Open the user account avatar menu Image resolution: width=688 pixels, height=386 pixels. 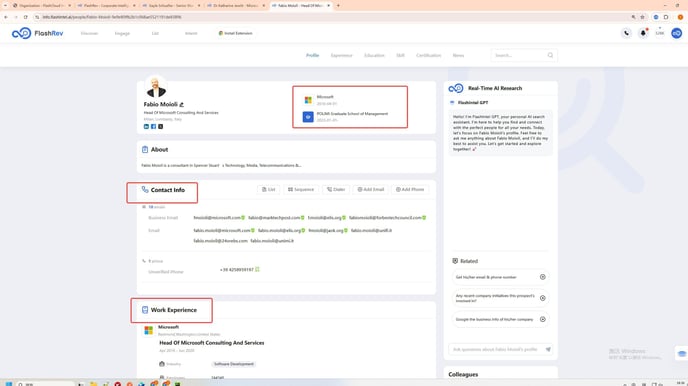(x=676, y=33)
